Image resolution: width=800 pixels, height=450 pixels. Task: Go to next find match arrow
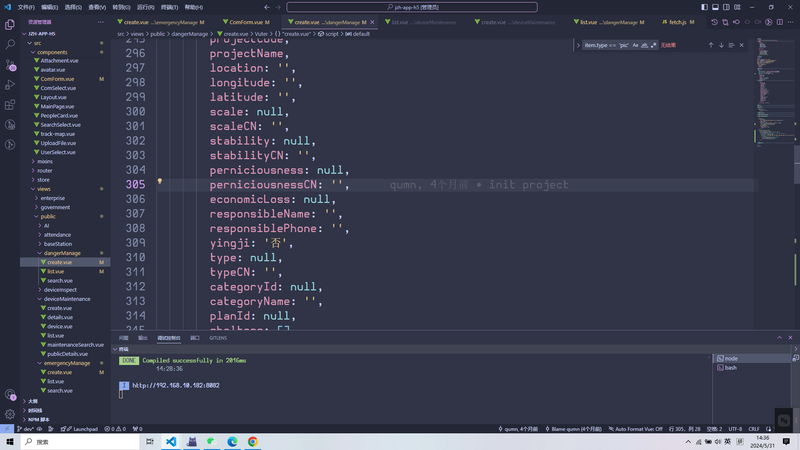point(721,45)
